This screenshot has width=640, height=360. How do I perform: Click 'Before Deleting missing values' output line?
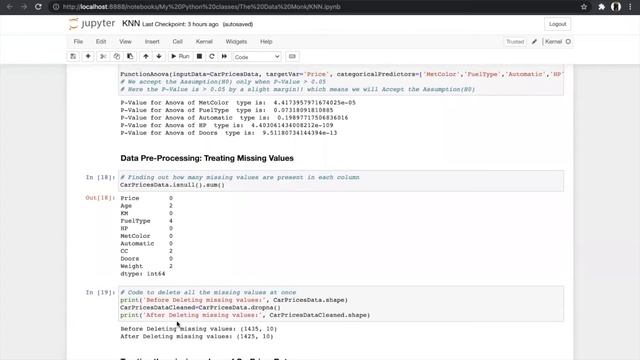198,329
